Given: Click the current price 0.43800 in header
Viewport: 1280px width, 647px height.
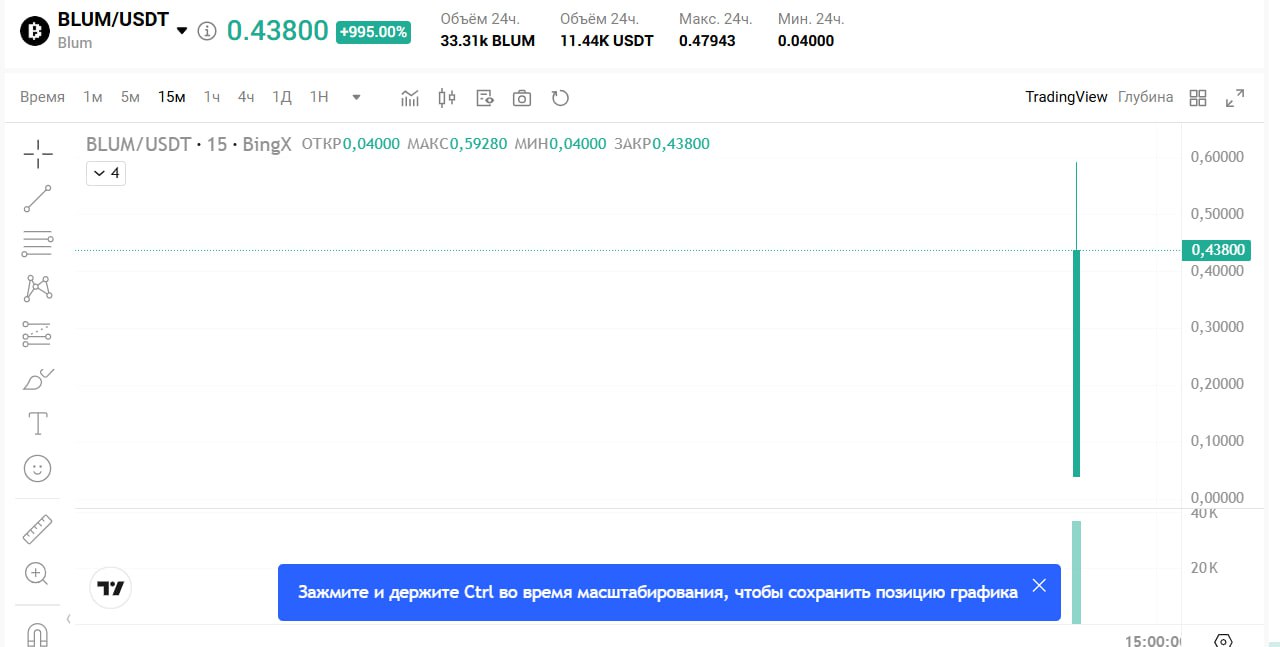Looking at the screenshot, I should tap(277, 31).
